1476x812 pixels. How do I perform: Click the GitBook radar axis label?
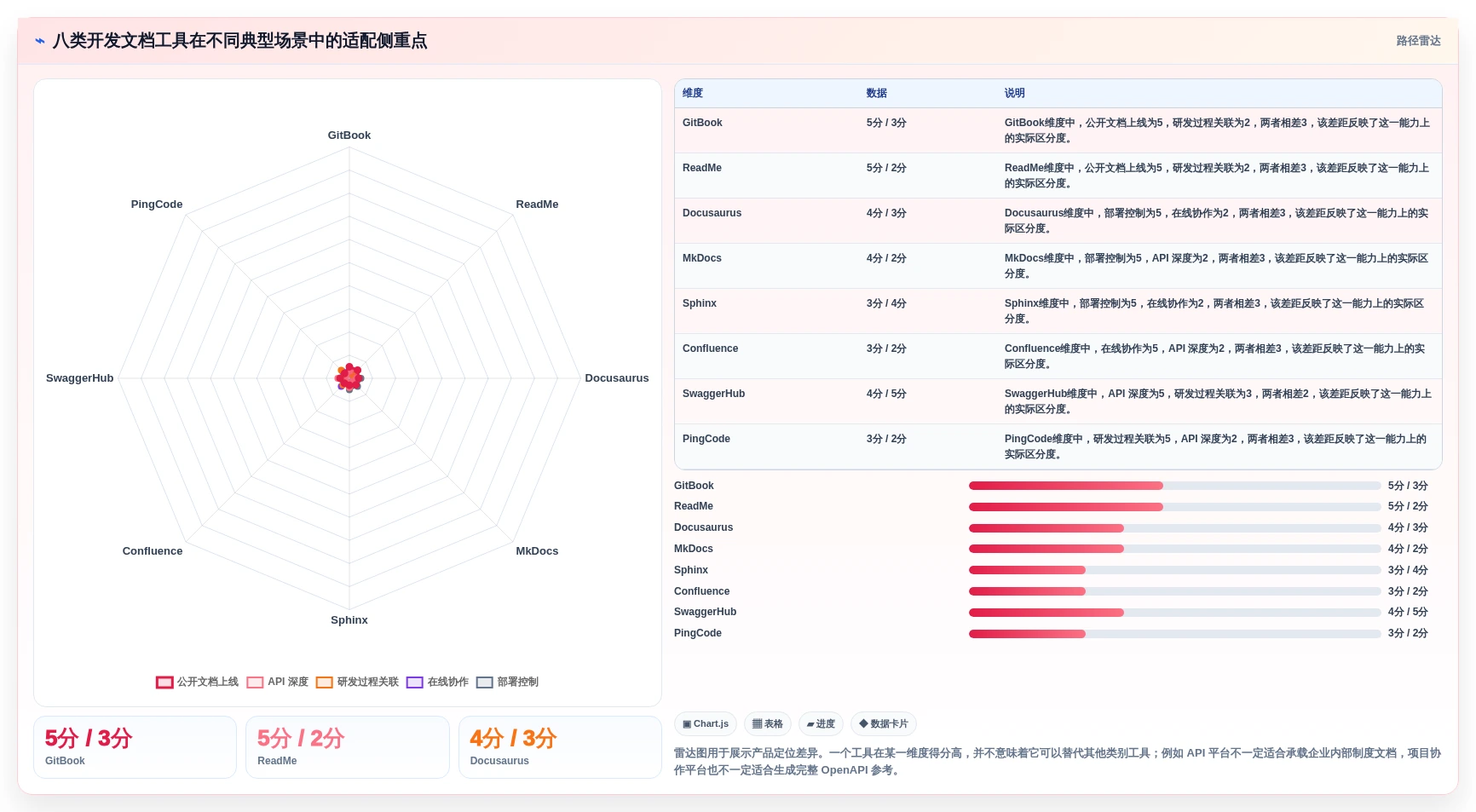(x=349, y=135)
